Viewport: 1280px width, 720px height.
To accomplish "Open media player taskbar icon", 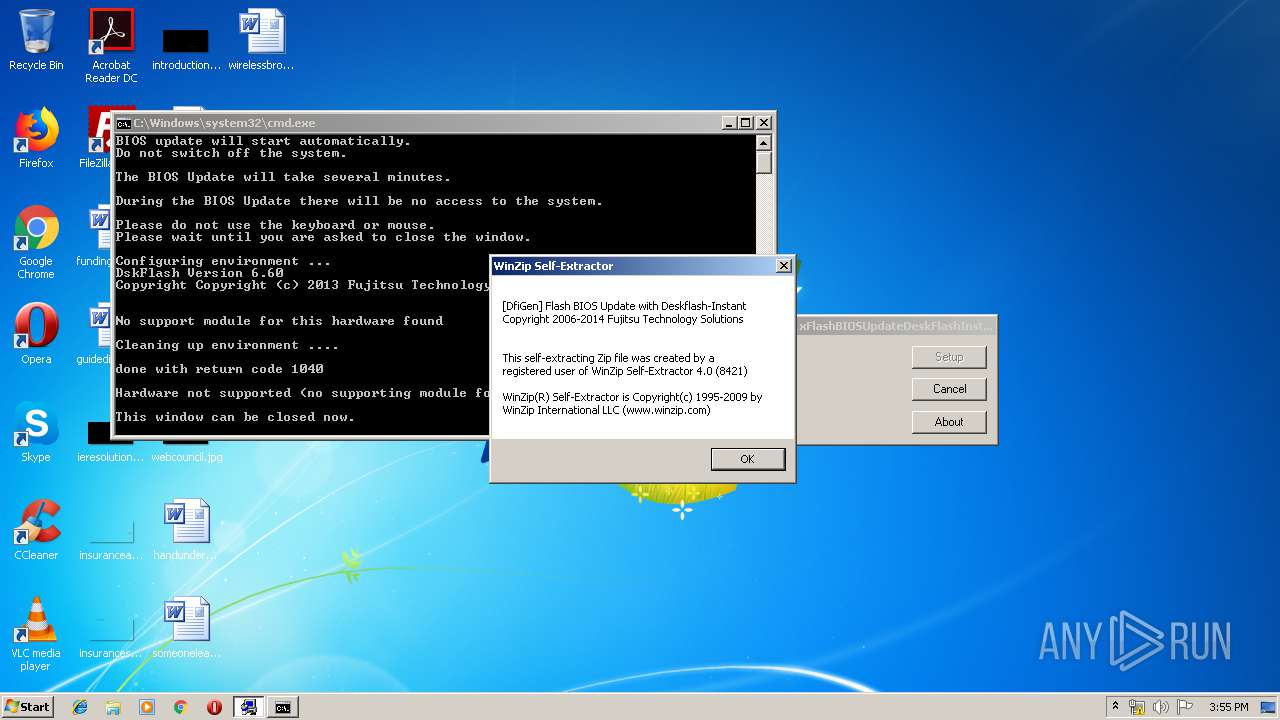I will click(147, 707).
